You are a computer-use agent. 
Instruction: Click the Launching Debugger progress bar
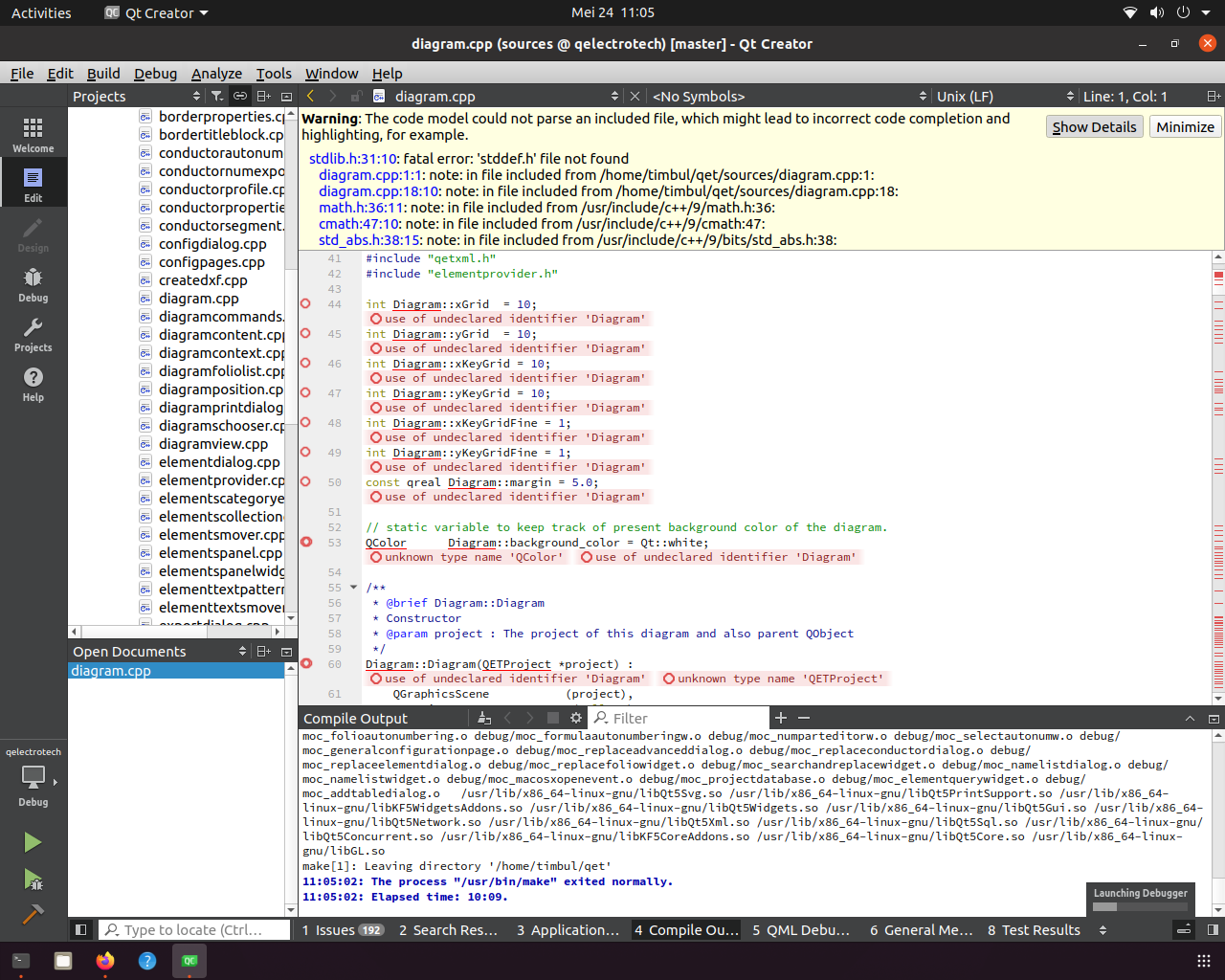(x=1140, y=906)
